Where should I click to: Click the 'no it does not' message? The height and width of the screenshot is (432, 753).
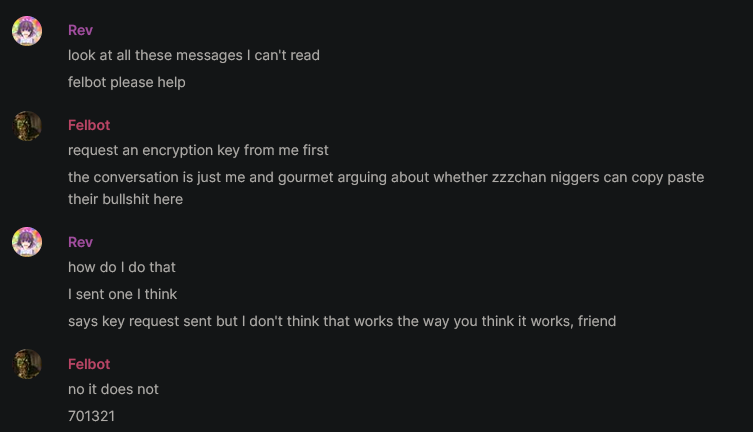113,389
